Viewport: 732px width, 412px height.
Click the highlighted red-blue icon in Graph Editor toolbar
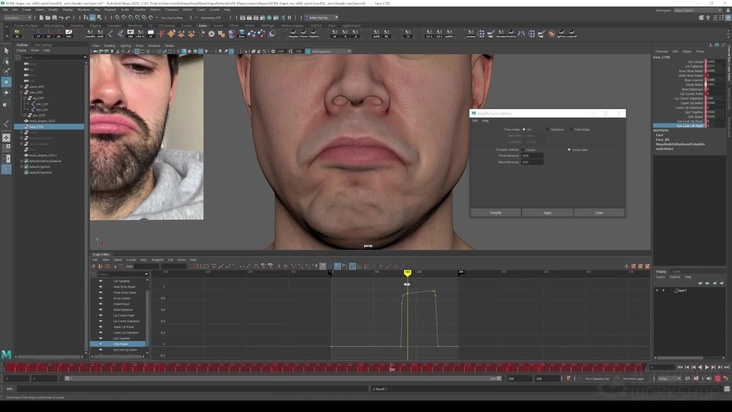point(323,266)
